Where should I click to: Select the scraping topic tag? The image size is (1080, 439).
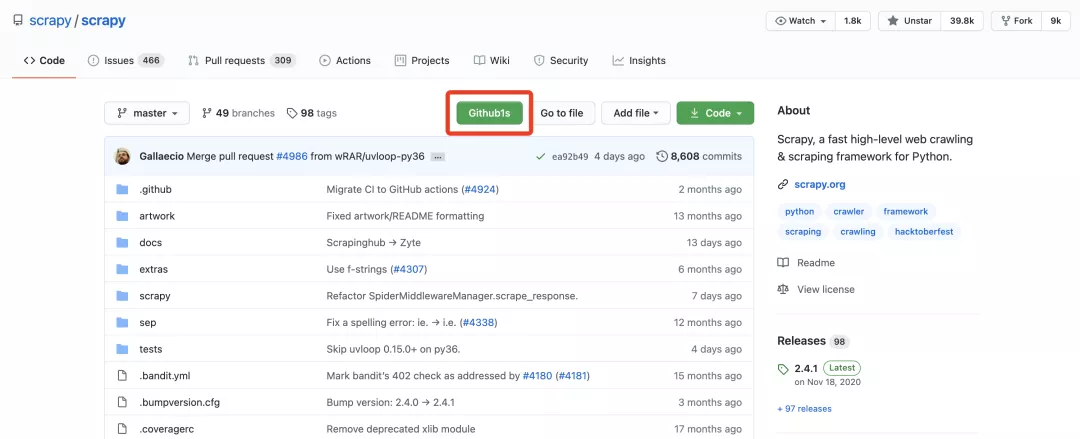(x=803, y=232)
